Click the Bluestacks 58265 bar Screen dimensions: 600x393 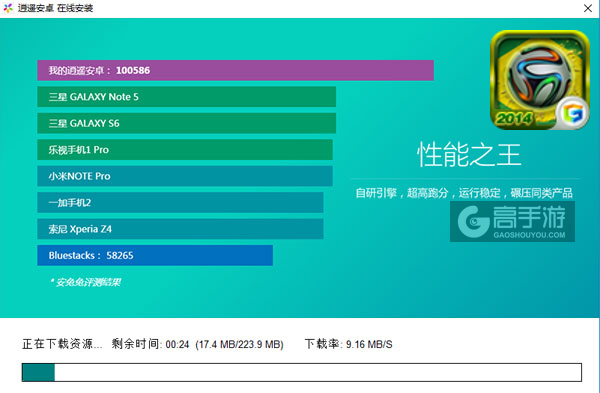coord(155,255)
